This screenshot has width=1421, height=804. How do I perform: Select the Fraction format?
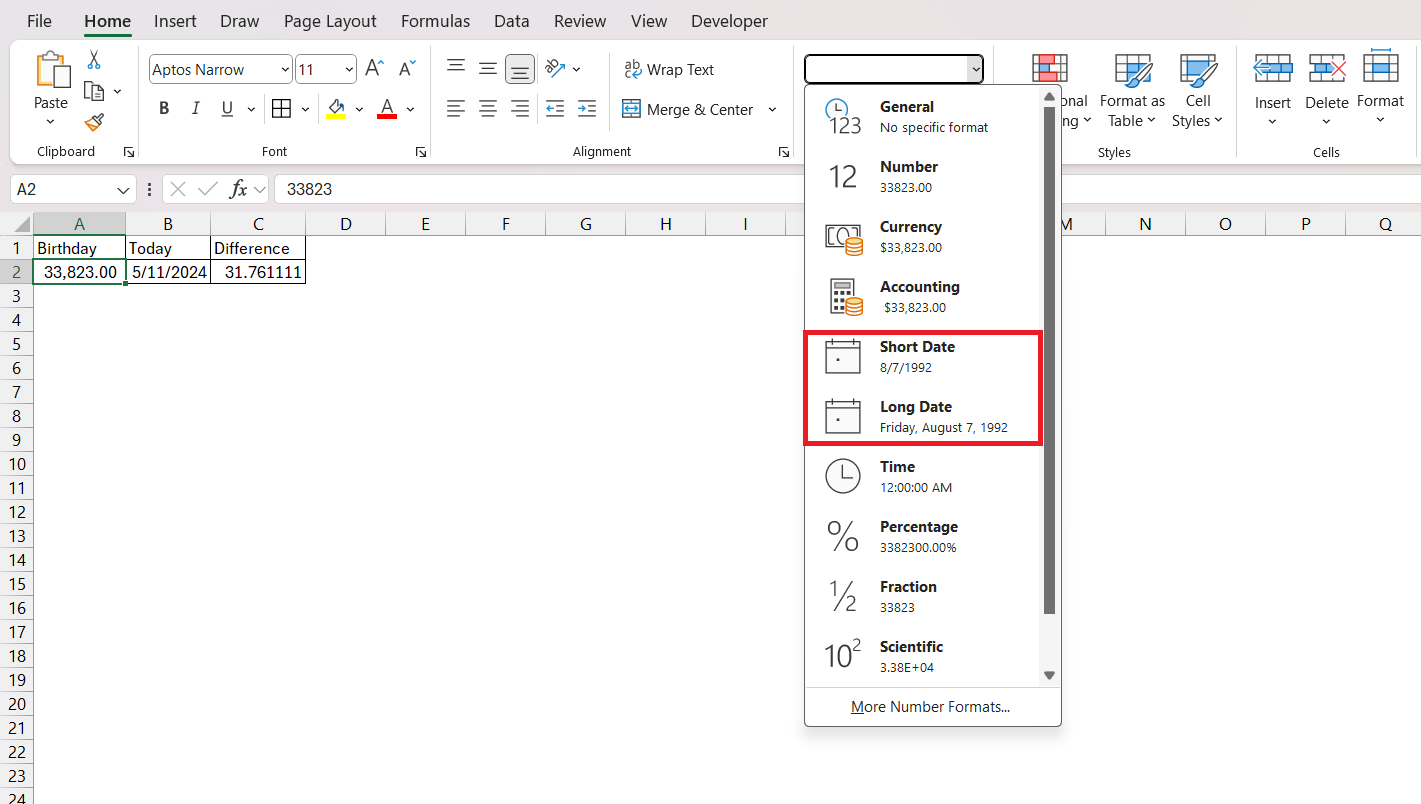tap(922, 597)
